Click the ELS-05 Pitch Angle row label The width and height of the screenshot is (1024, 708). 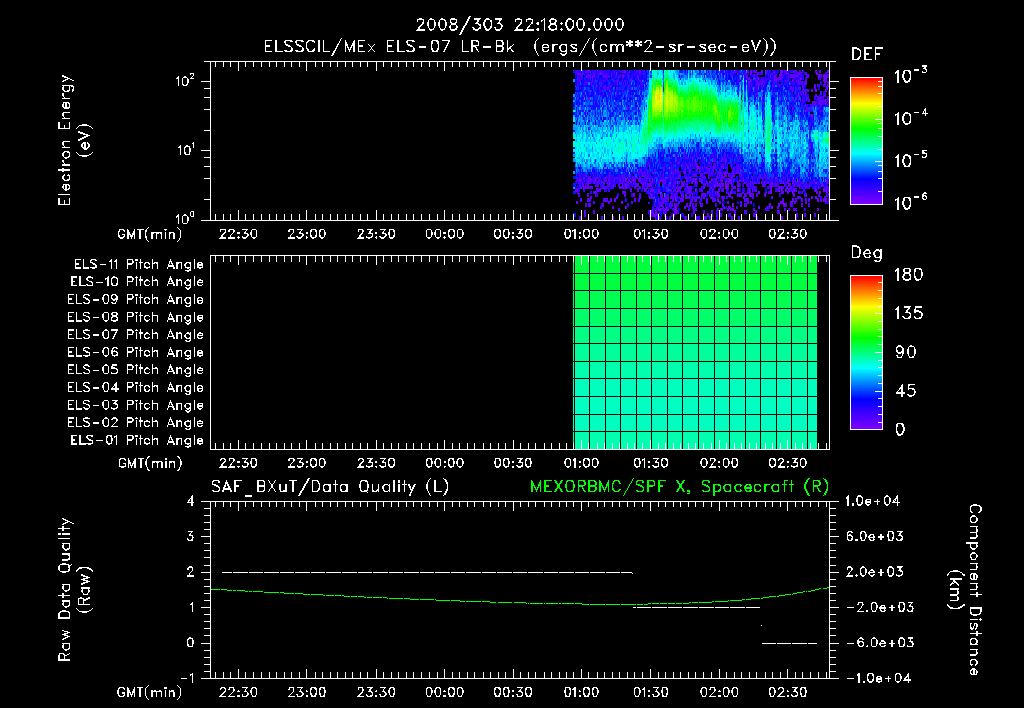point(135,370)
